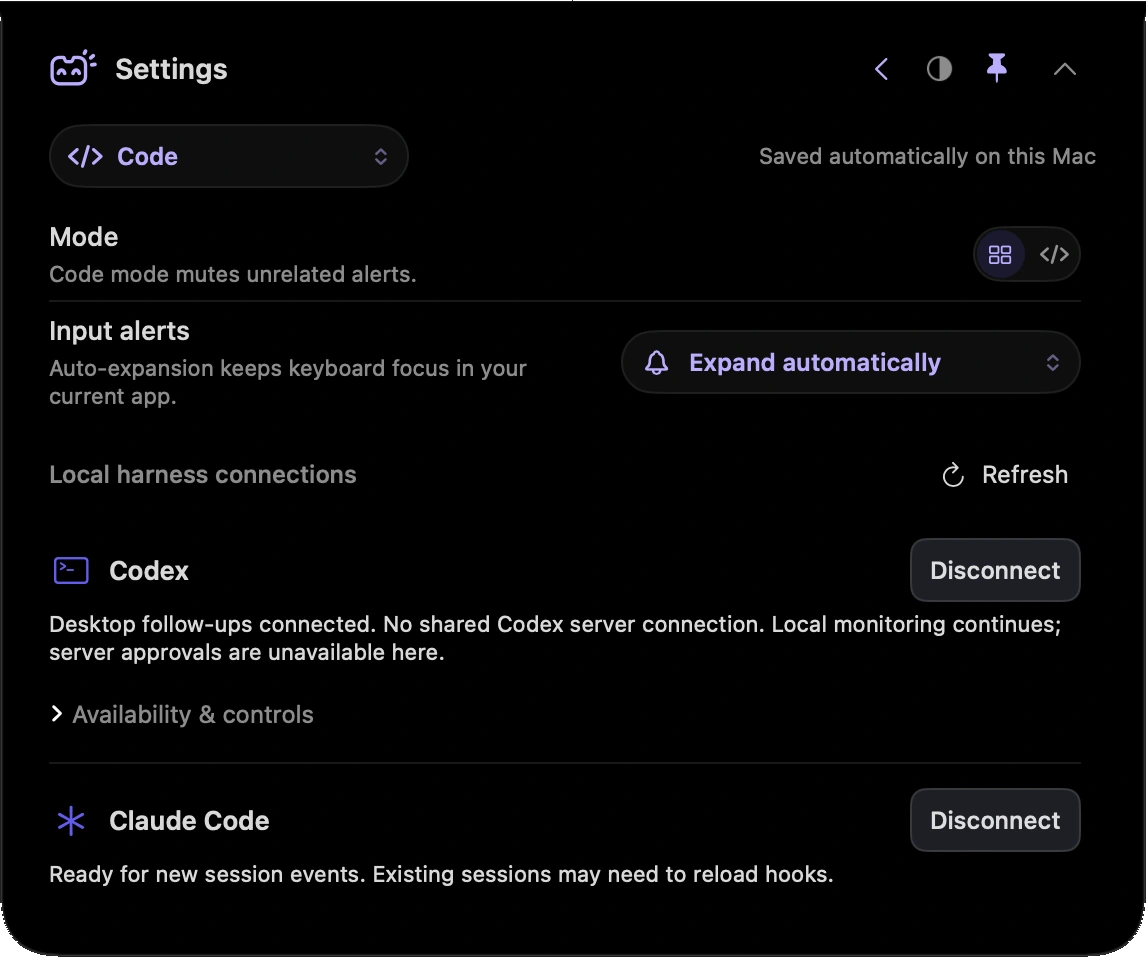This screenshot has height=957, width=1146.
Task: Click the code brackets icon in Code dropdown
Action: tap(85, 156)
